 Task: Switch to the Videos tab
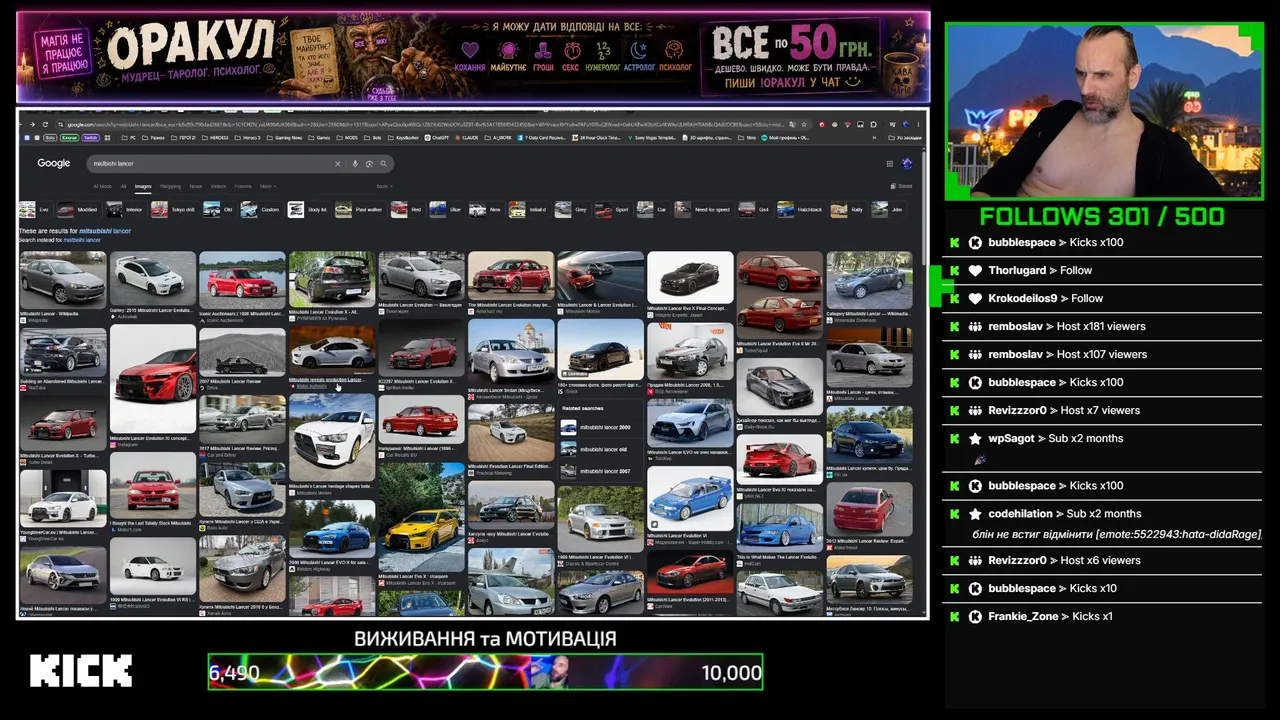coord(218,186)
